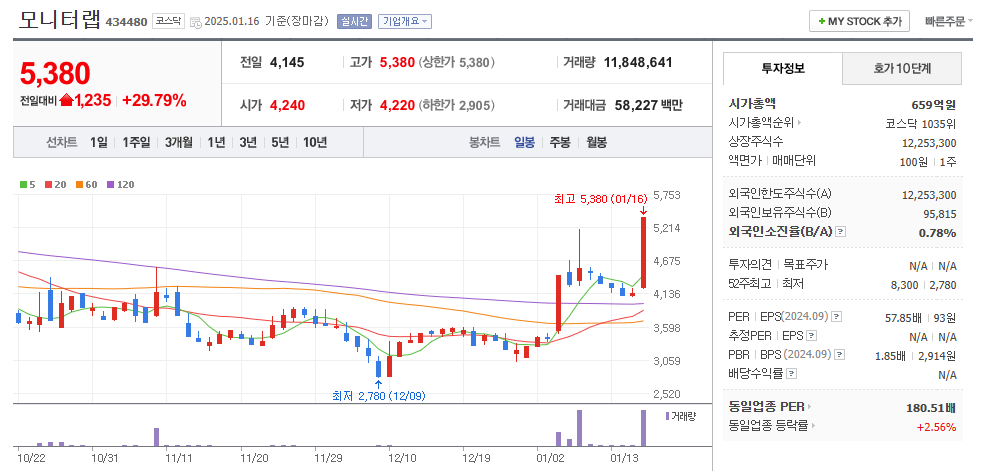The width and height of the screenshot is (985, 471).
Task: Click the 동일업종 PER link
Action: click(766, 407)
